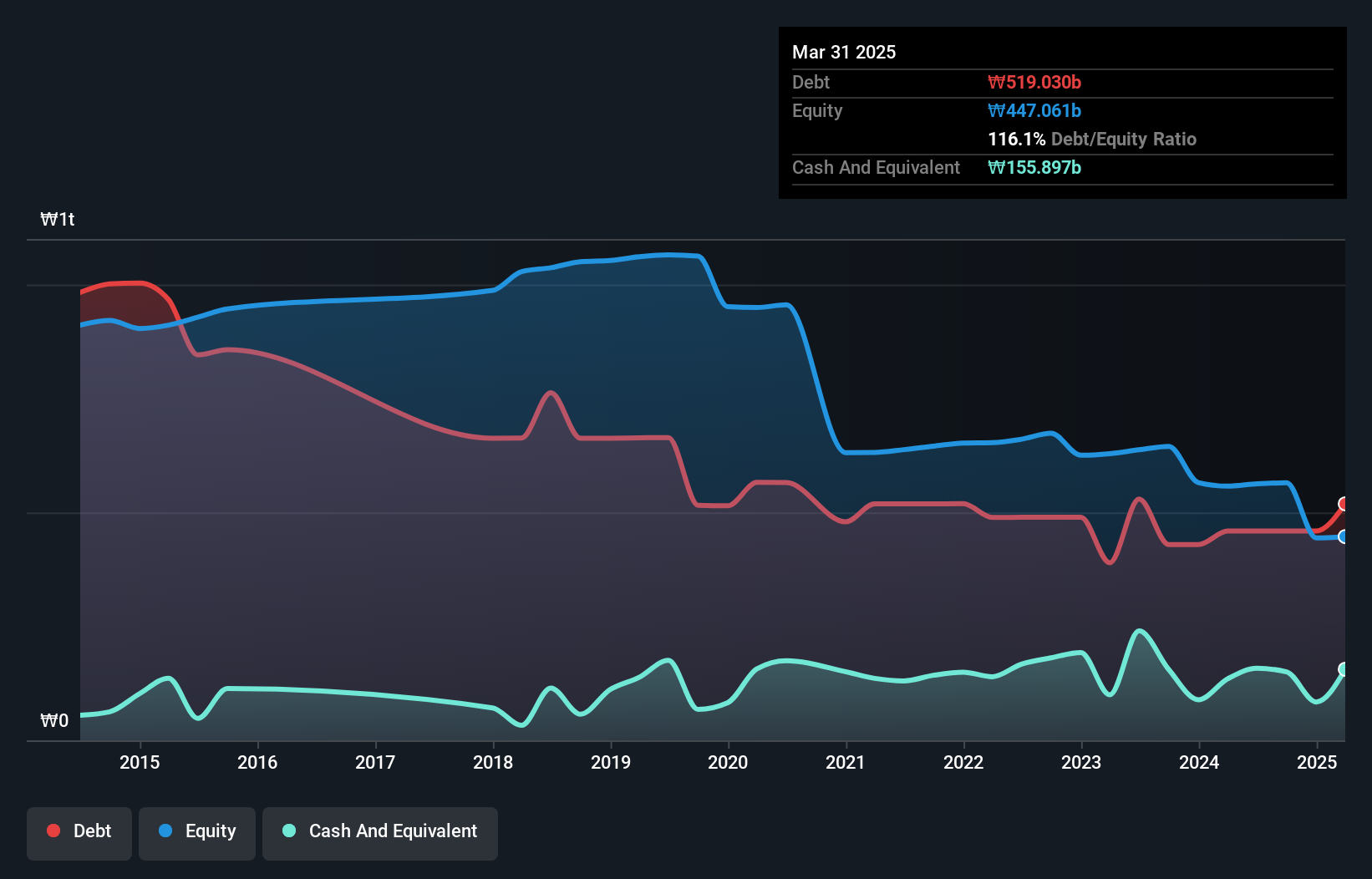This screenshot has height=879, width=1372.
Task: Select the 2020 label on the timeline
Action: click(x=728, y=761)
